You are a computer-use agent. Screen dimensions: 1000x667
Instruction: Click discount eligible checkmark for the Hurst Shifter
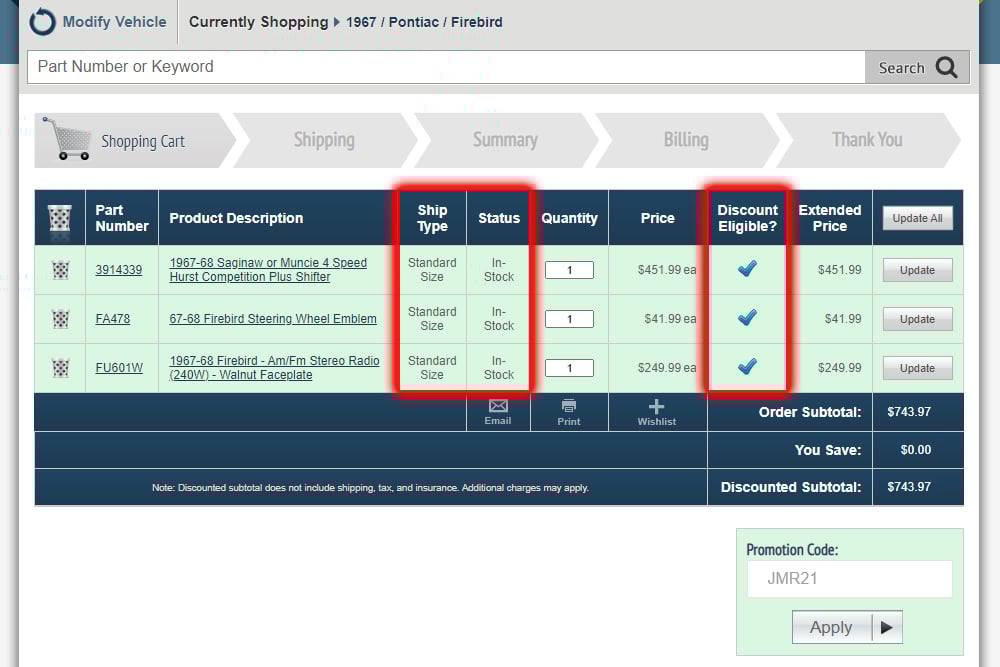[x=747, y=268]
